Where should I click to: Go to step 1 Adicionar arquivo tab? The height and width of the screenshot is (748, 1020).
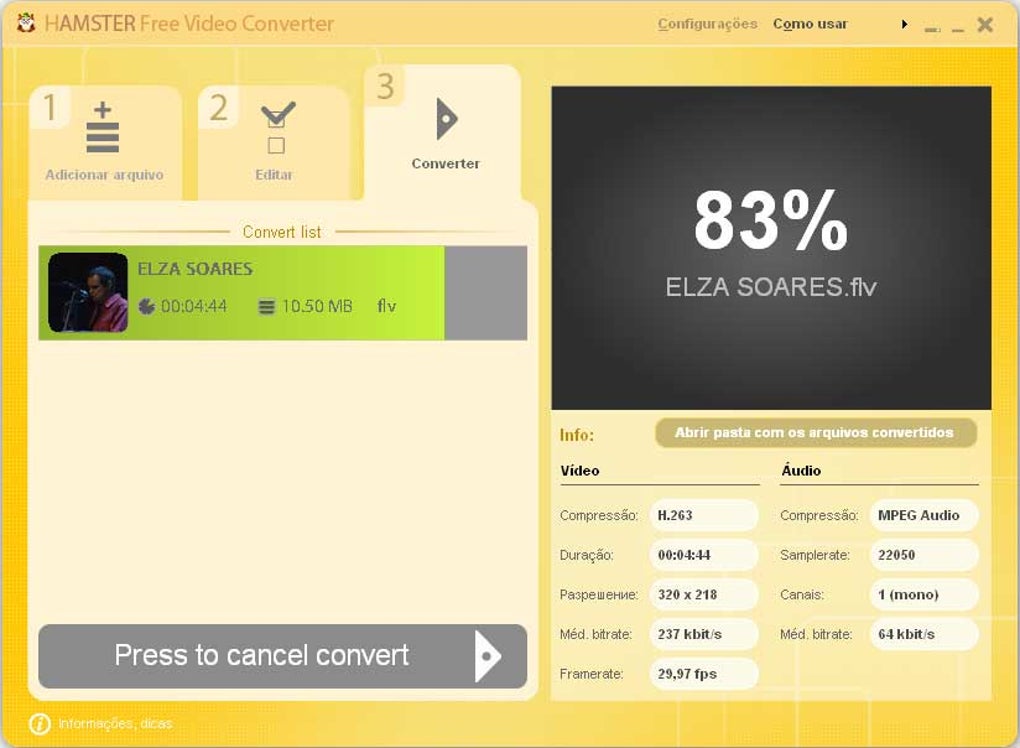[x=105, y=142]
